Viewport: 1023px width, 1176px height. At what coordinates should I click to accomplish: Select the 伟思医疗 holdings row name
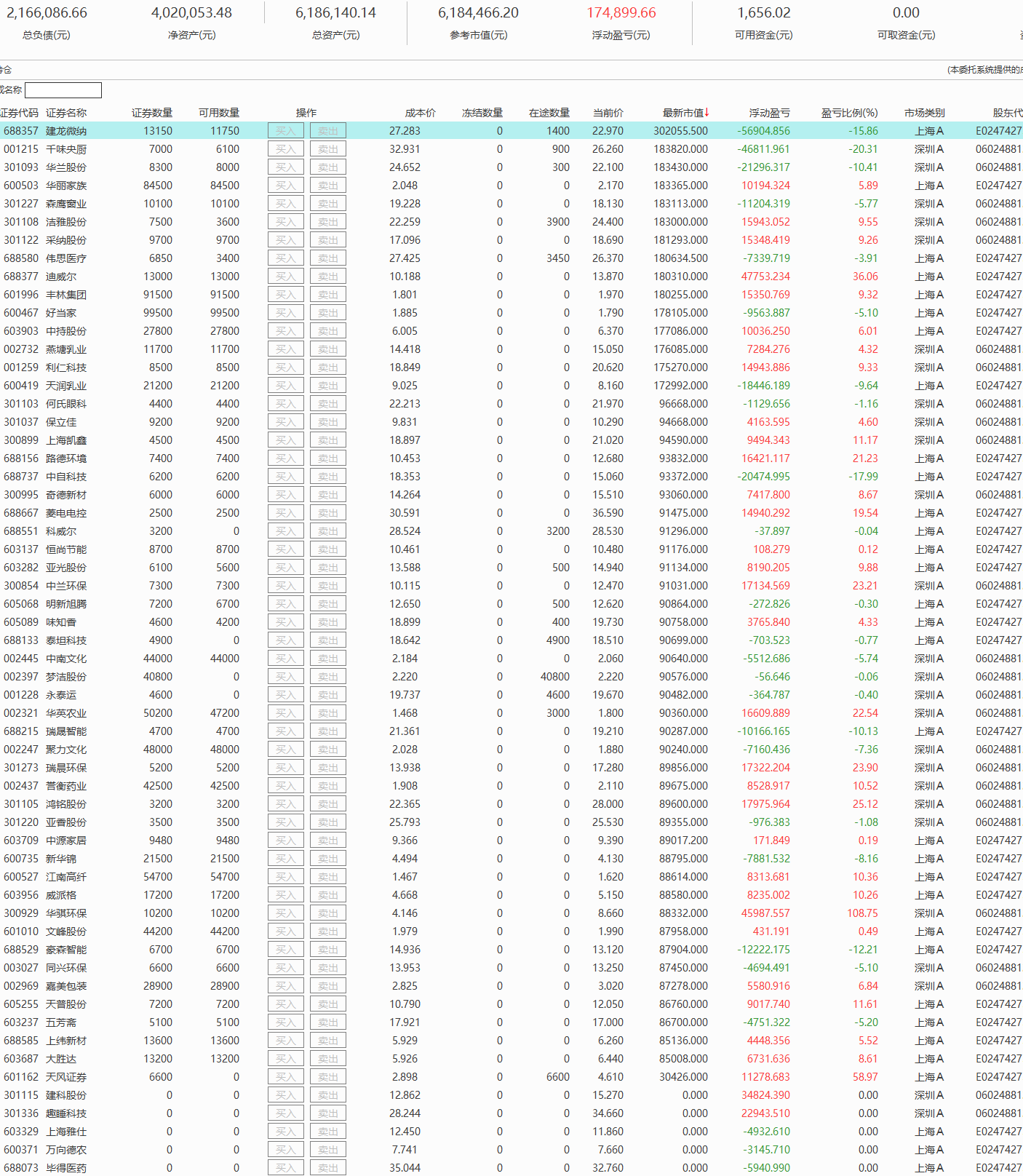[x=66, y=258]
